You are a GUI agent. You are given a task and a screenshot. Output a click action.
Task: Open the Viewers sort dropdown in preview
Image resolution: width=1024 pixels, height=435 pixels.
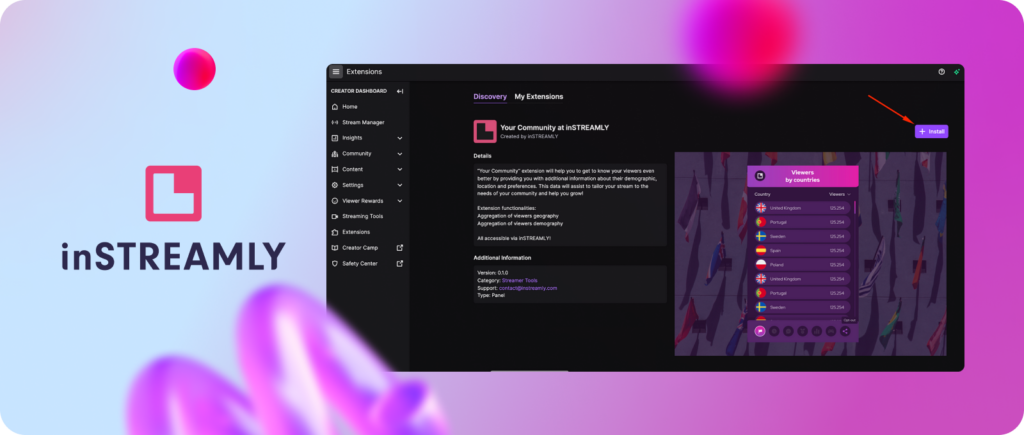pyautogui.click(x=840, y=194)
